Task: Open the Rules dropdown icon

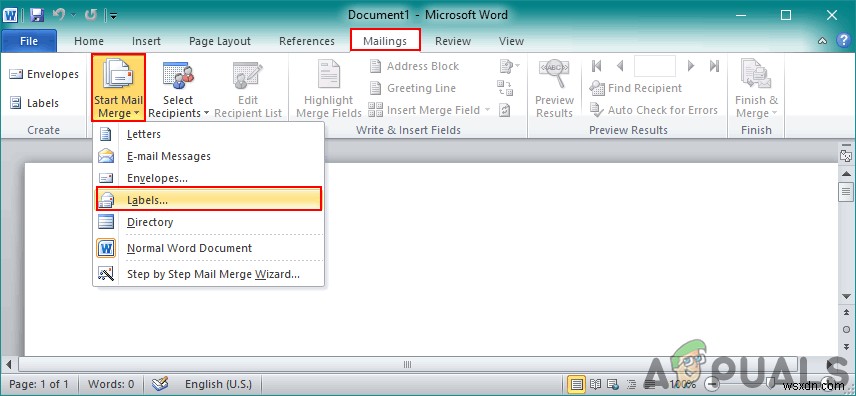Action: tap(509, 66)
